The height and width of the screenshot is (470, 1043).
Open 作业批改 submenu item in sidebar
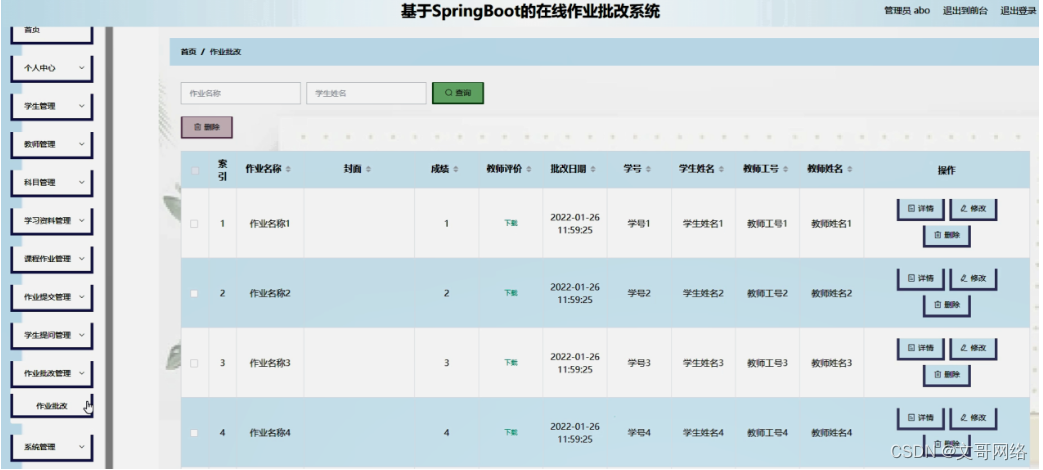tap(52, 406)
